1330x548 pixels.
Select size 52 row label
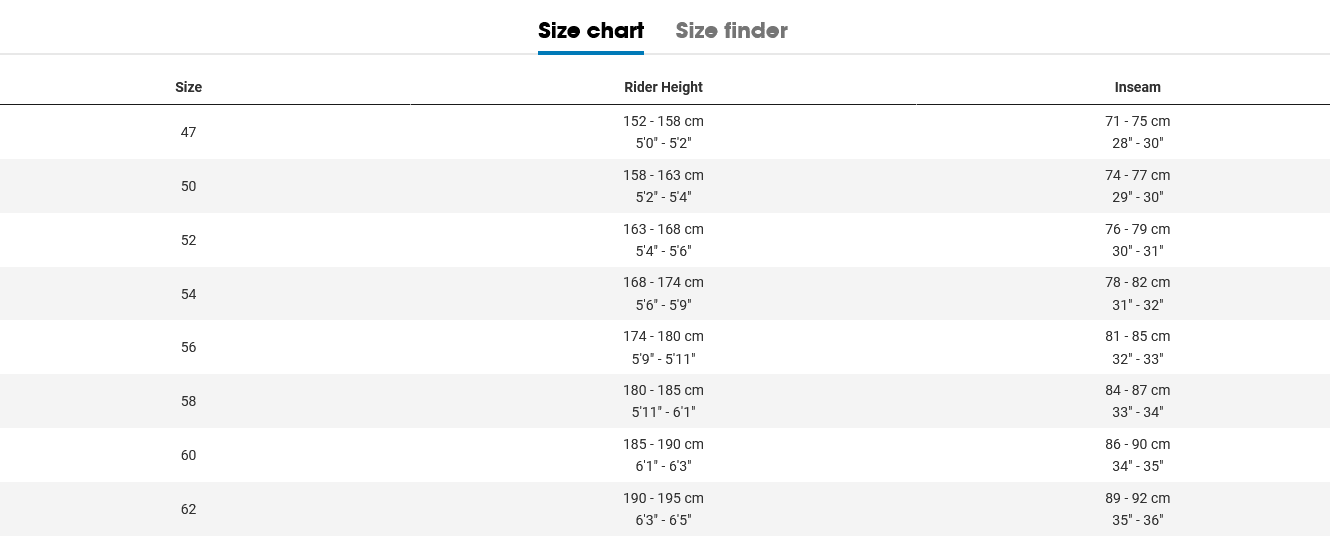click(188, 240)
